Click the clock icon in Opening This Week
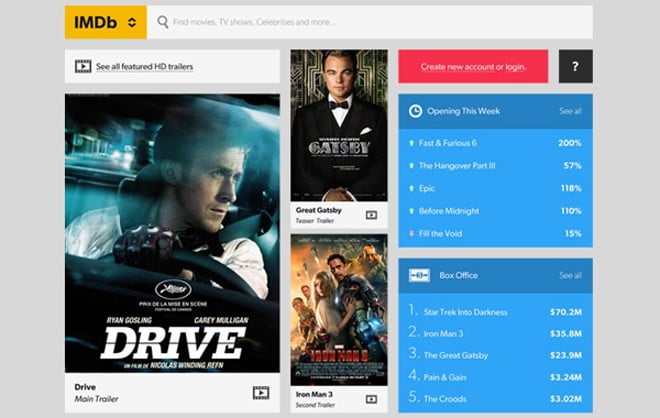The width and height of the screenshot is (660, 418). pos(415,111)
